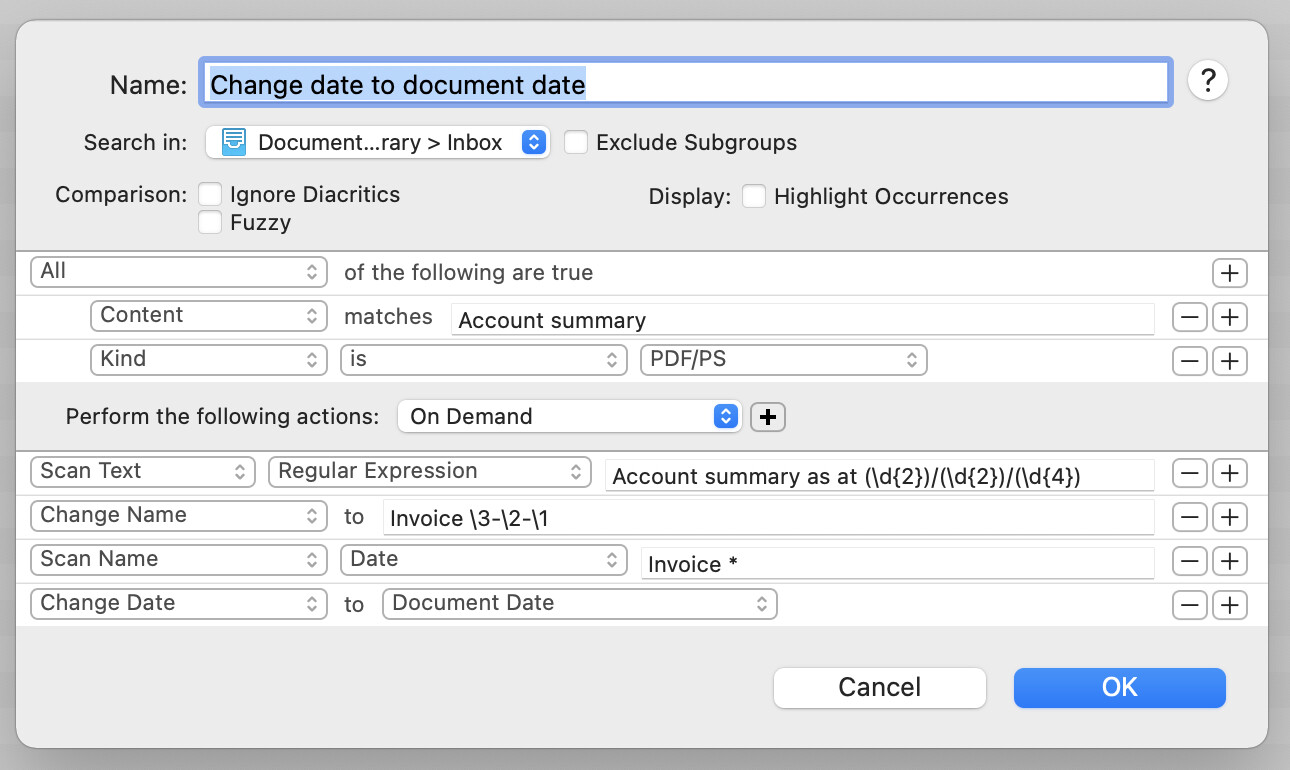This screenshot has width=1290, height=770.
Task: Add an action after the Change Name row
Action: pyautogui.click(x=1229, y=517)
